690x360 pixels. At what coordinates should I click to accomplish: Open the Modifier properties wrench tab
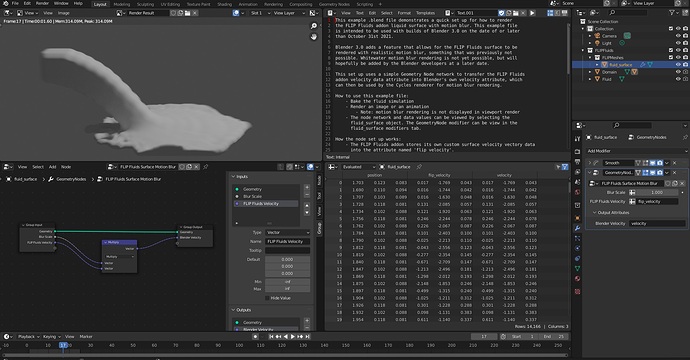[x=577, y=228]
